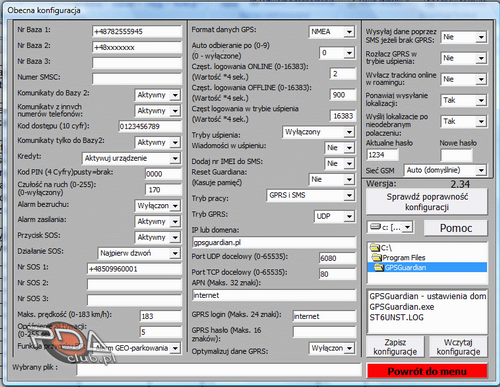The image size is (500, 387).
Task: Click the empty GPRS hasło field
Action: pyautogui.click(x=324, y=332)
